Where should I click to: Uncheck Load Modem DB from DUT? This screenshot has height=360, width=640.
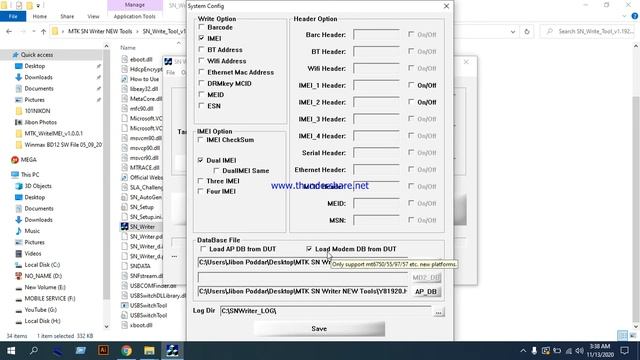pyautogui.click(x=309, y=249)
